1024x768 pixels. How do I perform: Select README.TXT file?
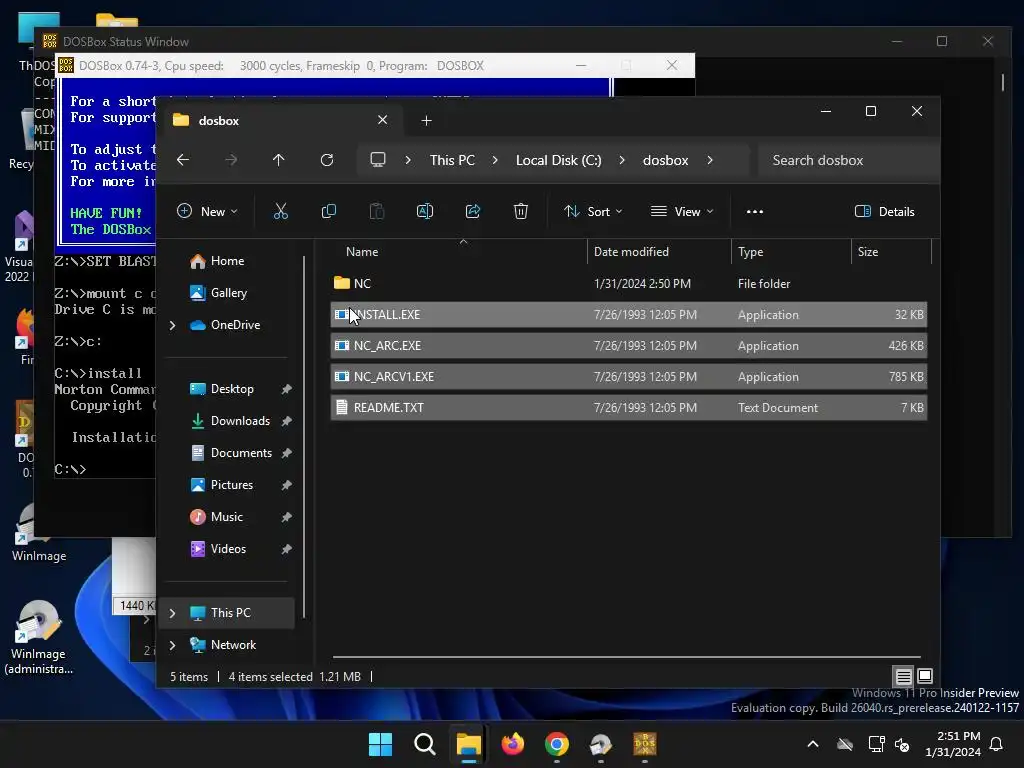(628, 408)
